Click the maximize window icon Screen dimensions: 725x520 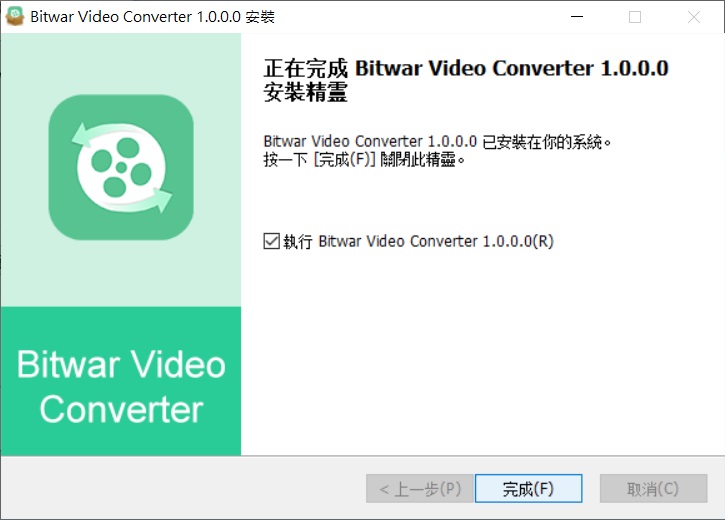635,17
